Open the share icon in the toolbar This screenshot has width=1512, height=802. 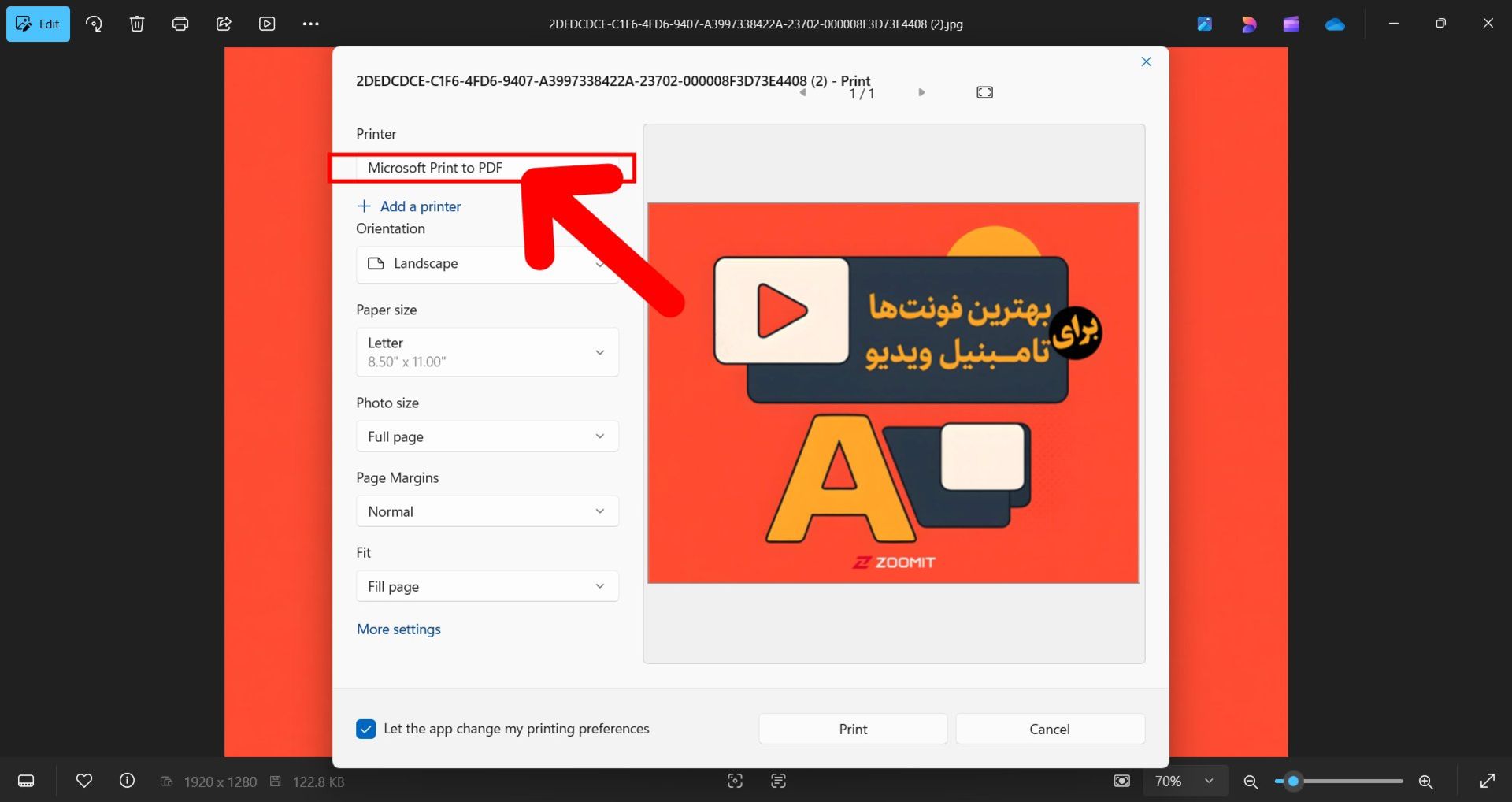(224, 24)
